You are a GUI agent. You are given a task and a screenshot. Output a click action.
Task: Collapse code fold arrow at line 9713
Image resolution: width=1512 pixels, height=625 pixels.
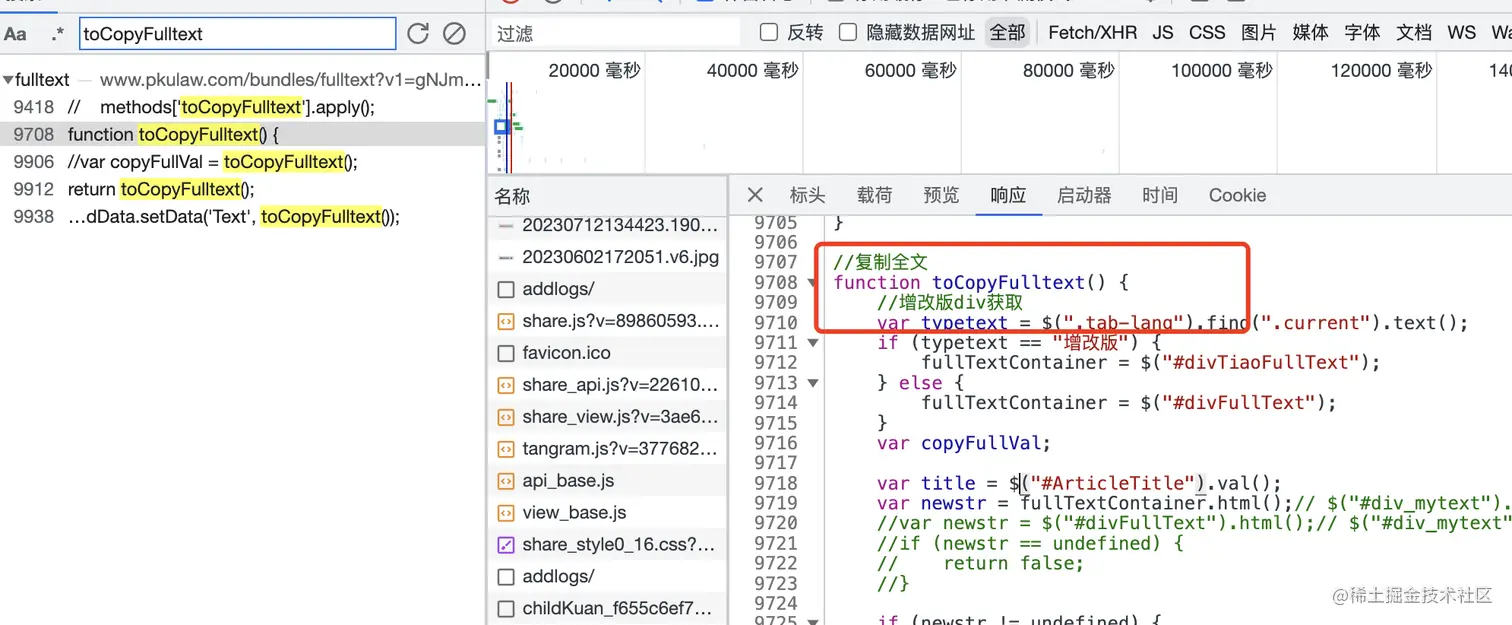pos(813,383)
